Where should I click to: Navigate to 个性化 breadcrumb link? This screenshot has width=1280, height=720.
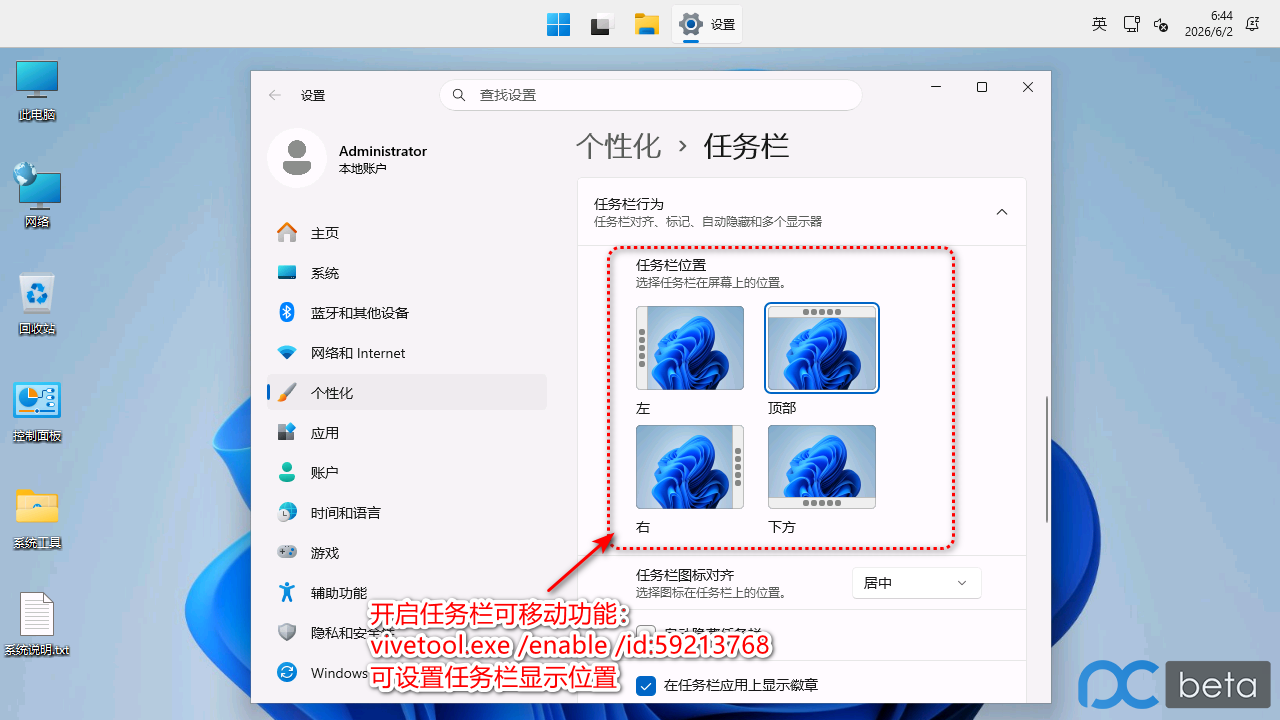point(619,147)
